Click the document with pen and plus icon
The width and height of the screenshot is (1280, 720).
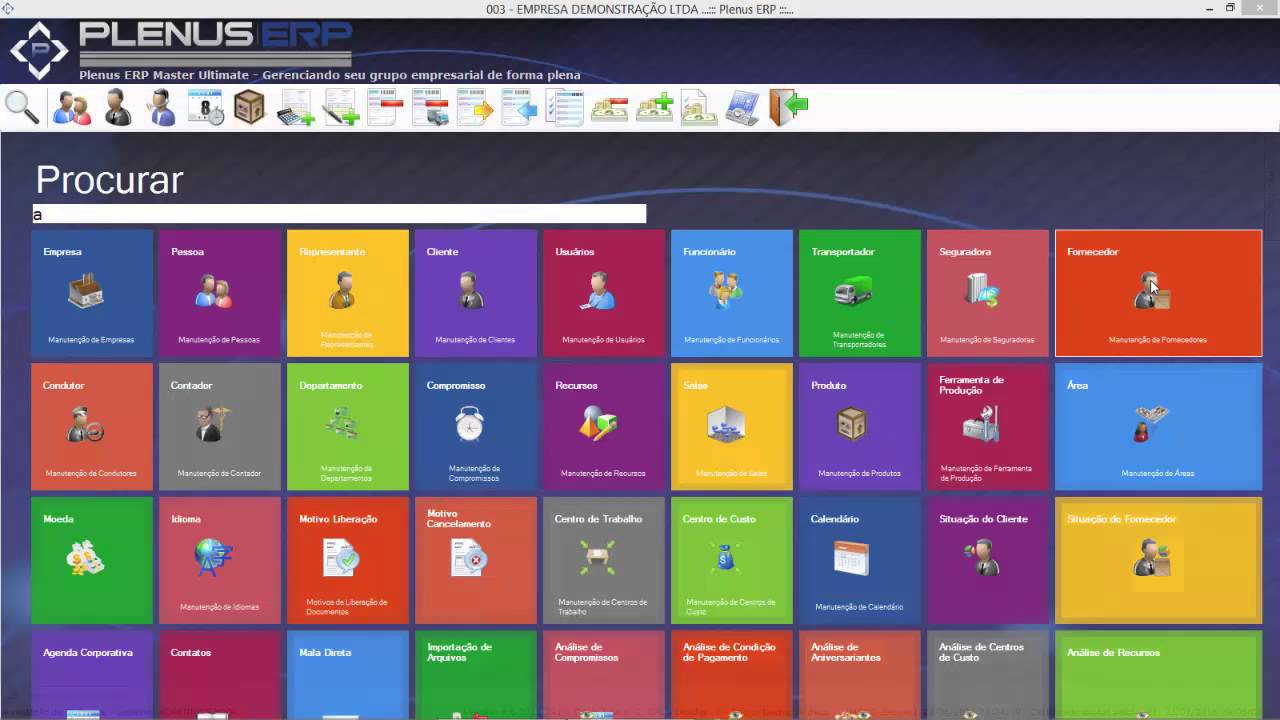340,107
